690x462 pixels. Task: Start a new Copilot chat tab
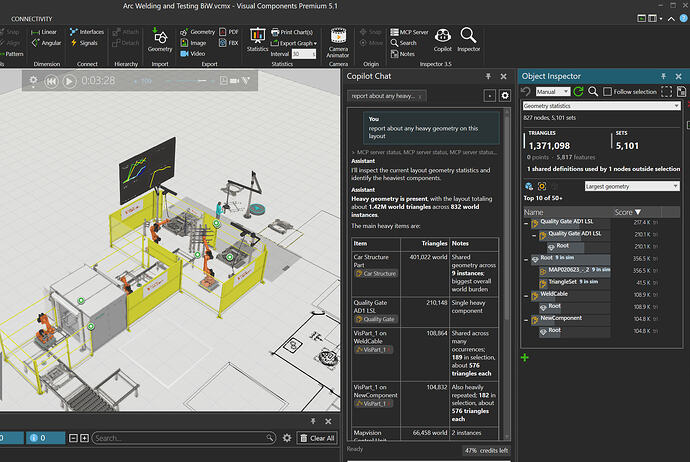tap(489, 95)
